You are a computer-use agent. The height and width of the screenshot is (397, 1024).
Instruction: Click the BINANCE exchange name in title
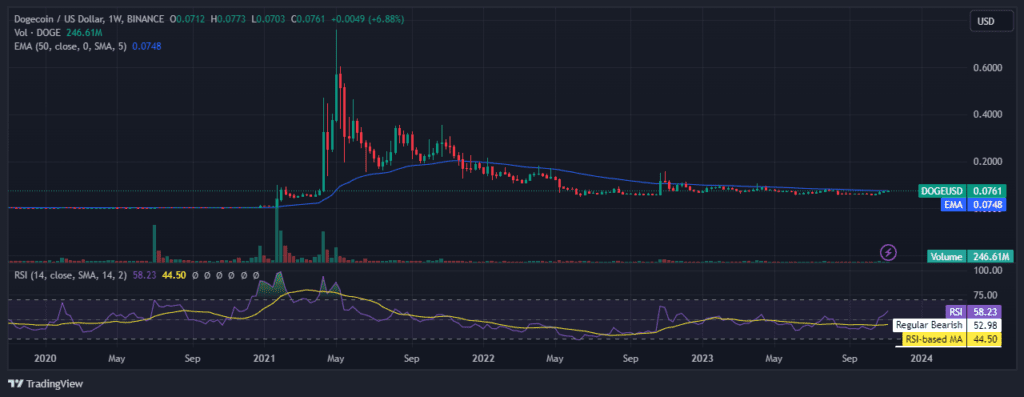tap(144, 20)
